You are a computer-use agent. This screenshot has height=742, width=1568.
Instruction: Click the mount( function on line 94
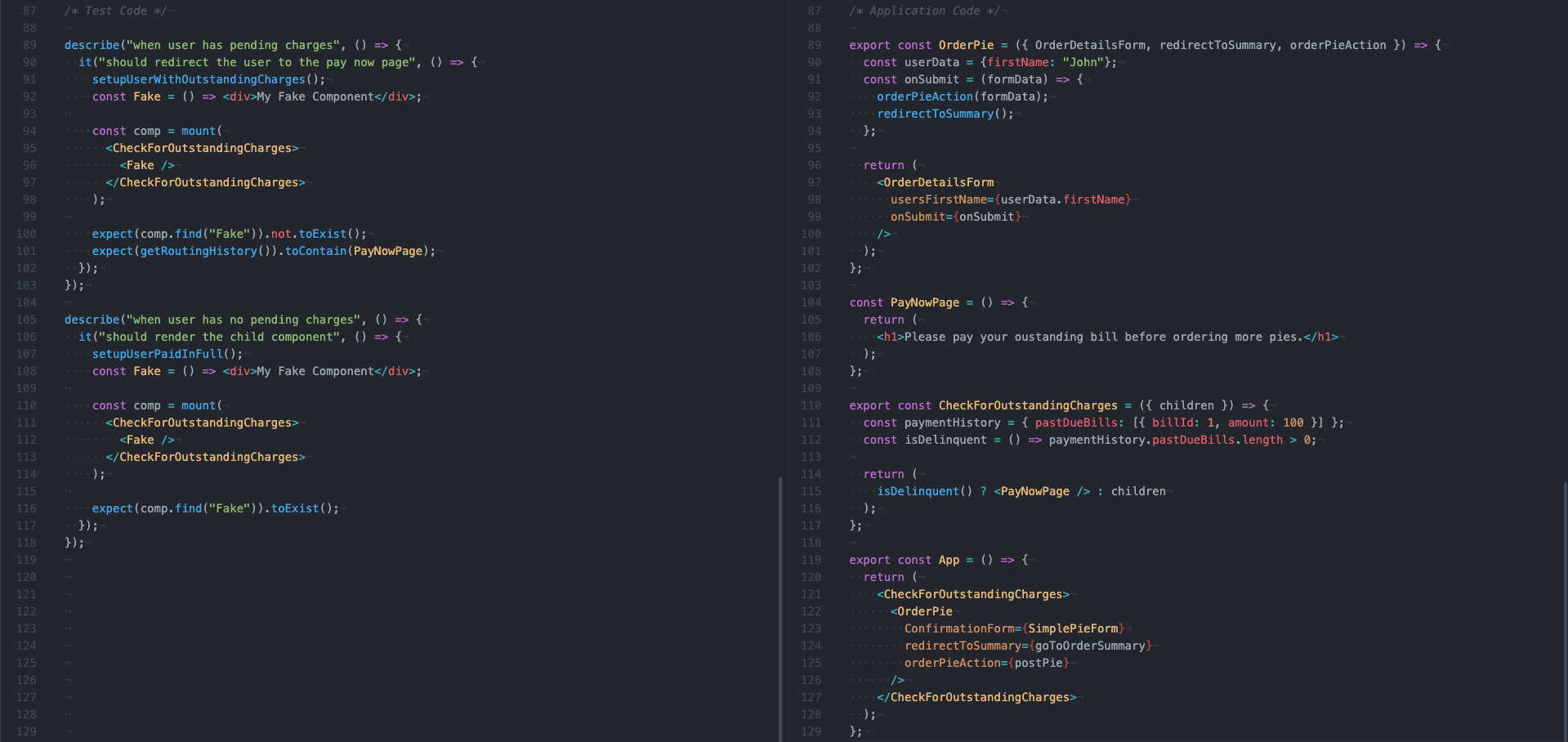click(199, 131)
